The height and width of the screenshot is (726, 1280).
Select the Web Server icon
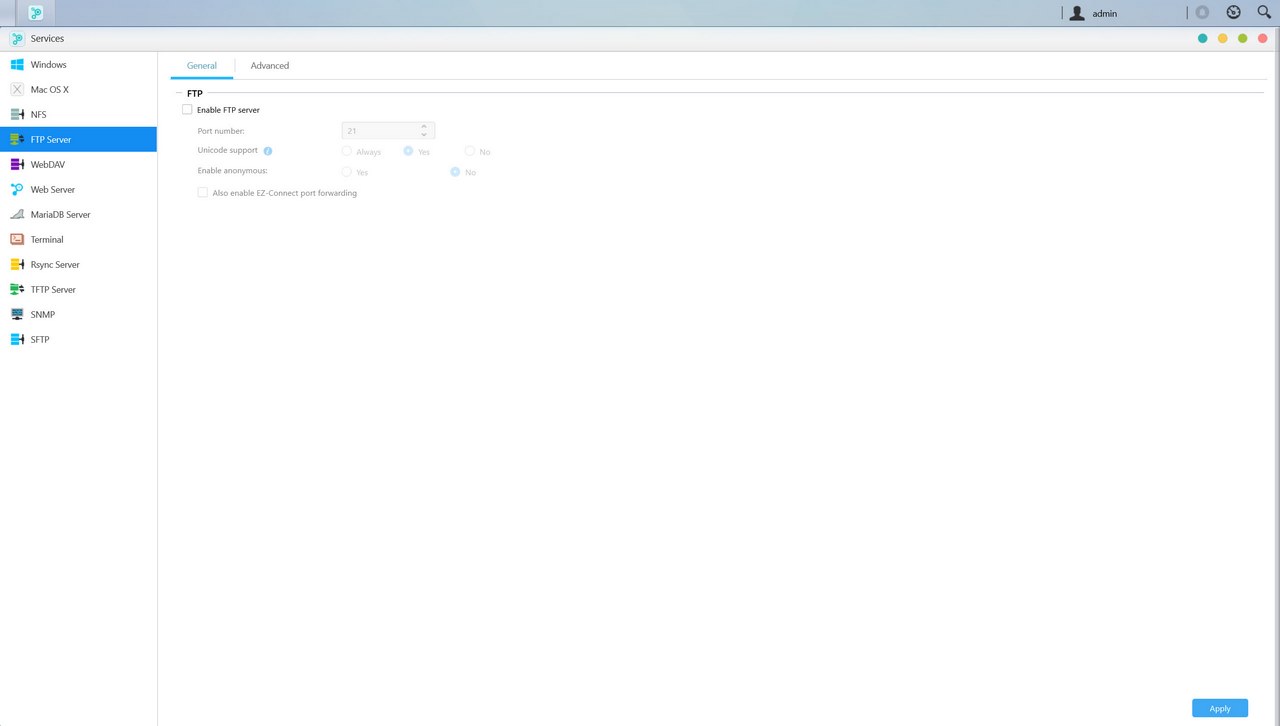(17, 189)
